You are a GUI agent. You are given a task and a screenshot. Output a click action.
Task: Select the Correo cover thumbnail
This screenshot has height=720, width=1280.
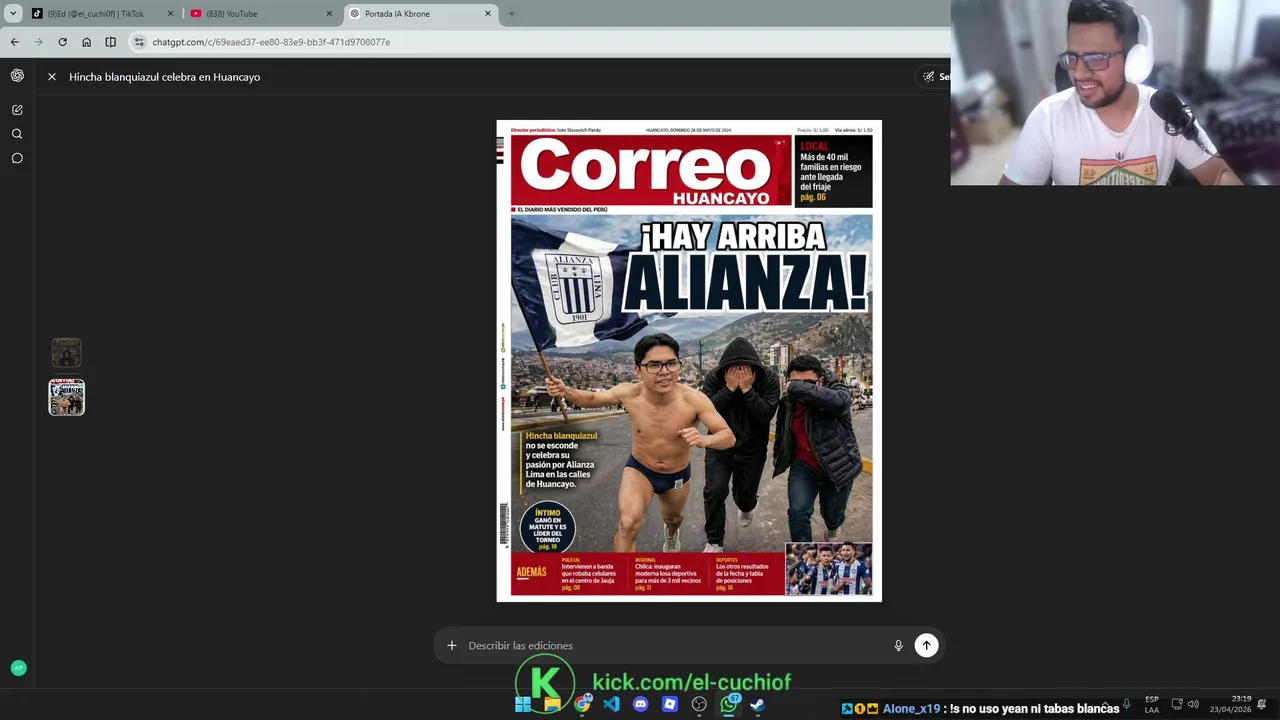67,397
